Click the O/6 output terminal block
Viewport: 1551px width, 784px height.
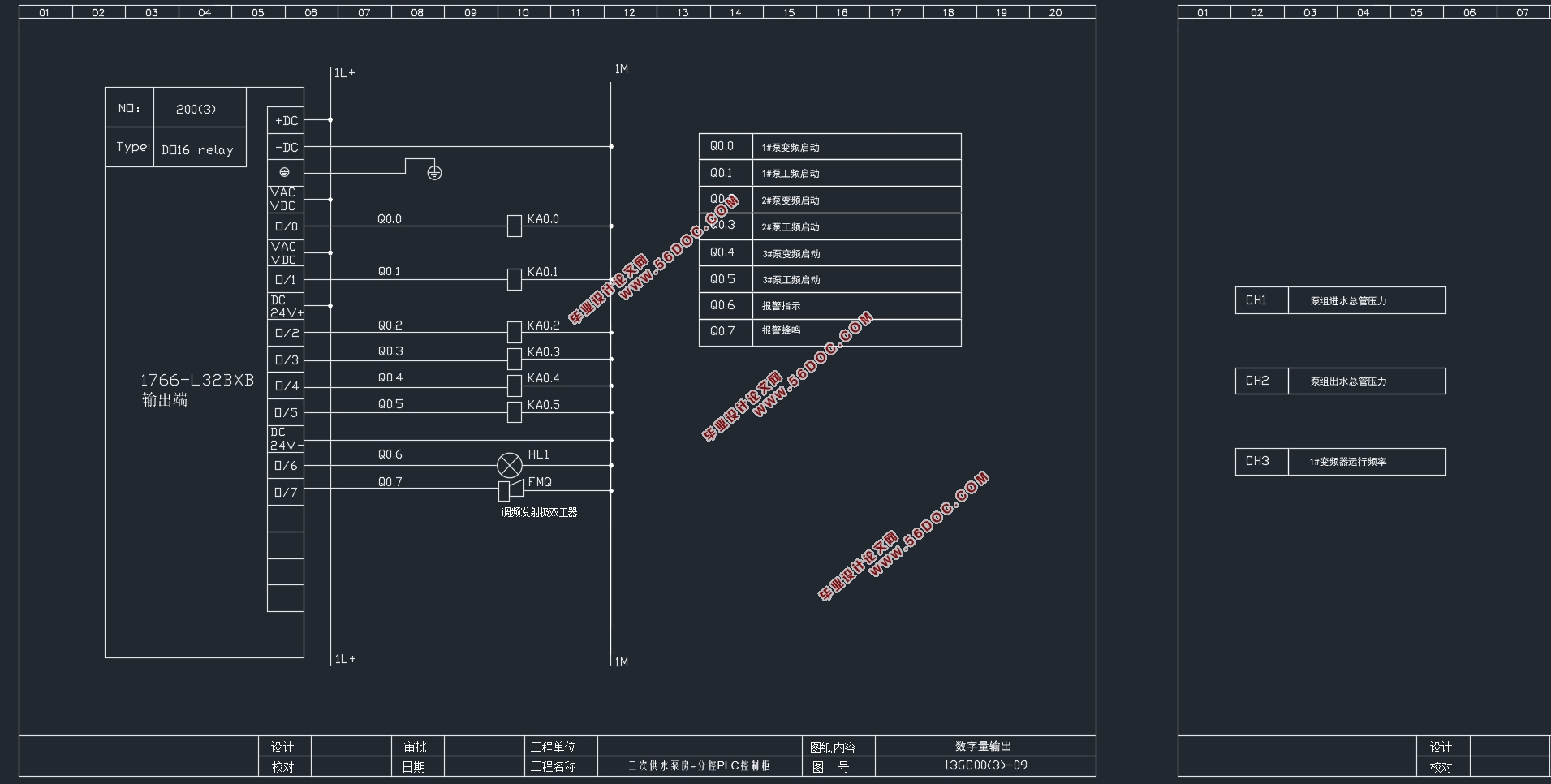[x=286, y=466]
